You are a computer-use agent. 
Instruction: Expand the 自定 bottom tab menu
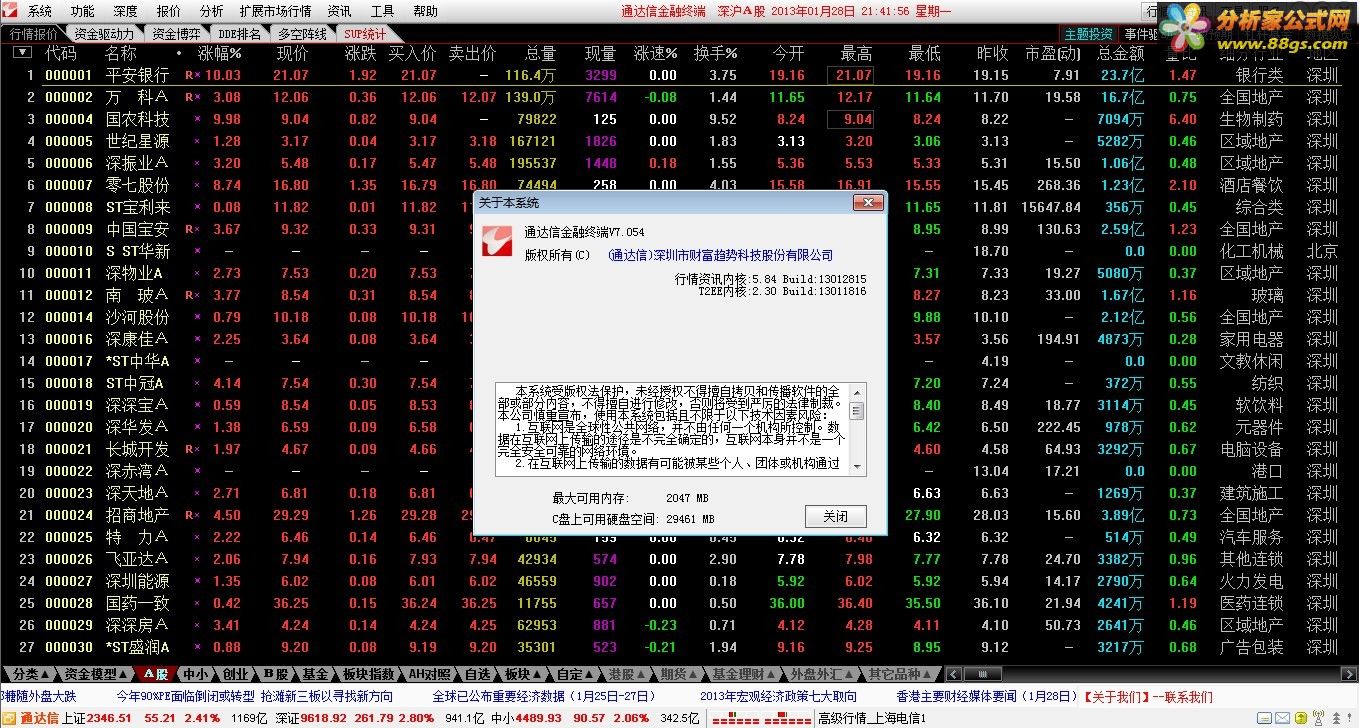click(x=575, y=674)
